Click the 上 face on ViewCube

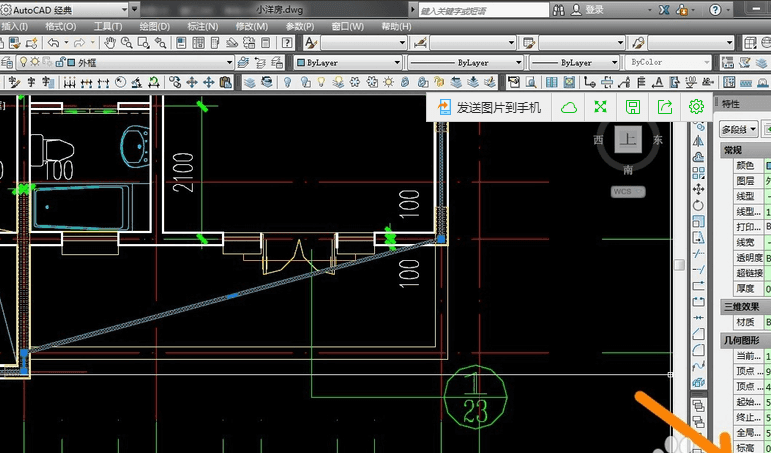pos(628,140)
